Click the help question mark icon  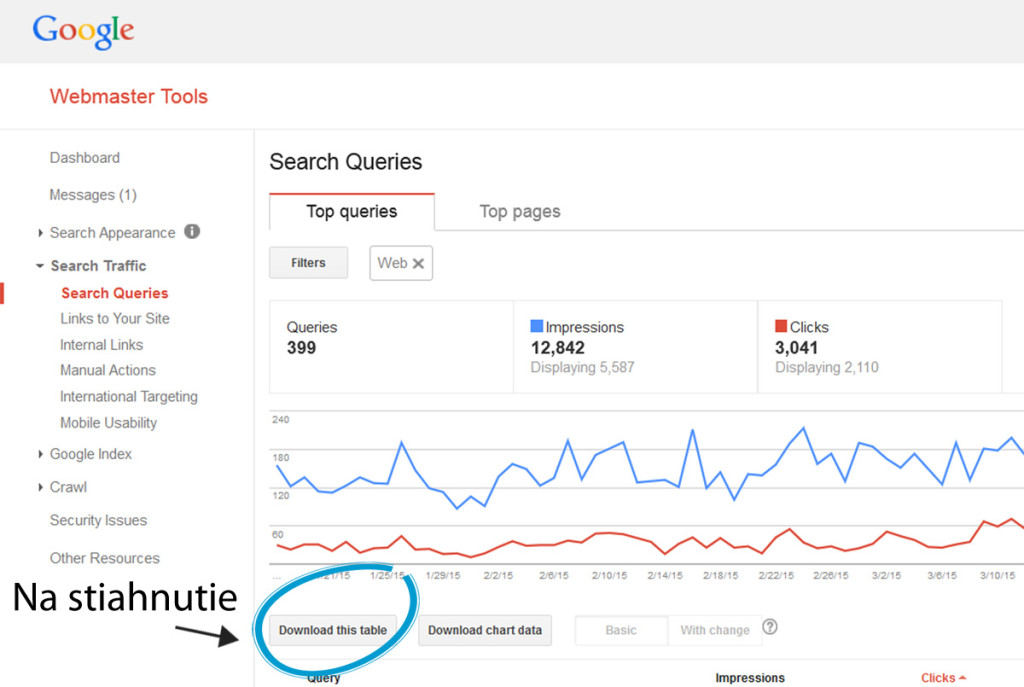[770, 627]
